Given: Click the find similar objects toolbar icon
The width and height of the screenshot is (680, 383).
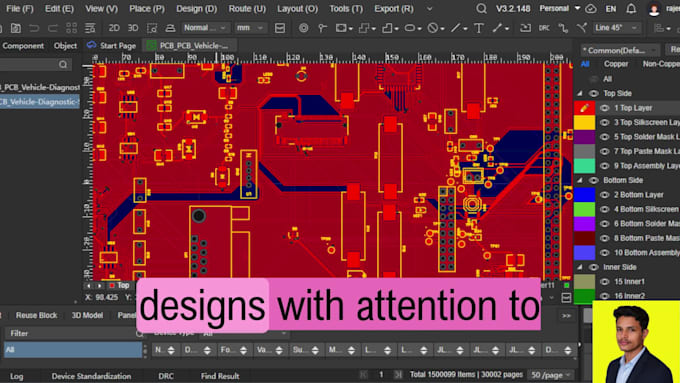Looking at the screenshot, I should pos(152,28).
